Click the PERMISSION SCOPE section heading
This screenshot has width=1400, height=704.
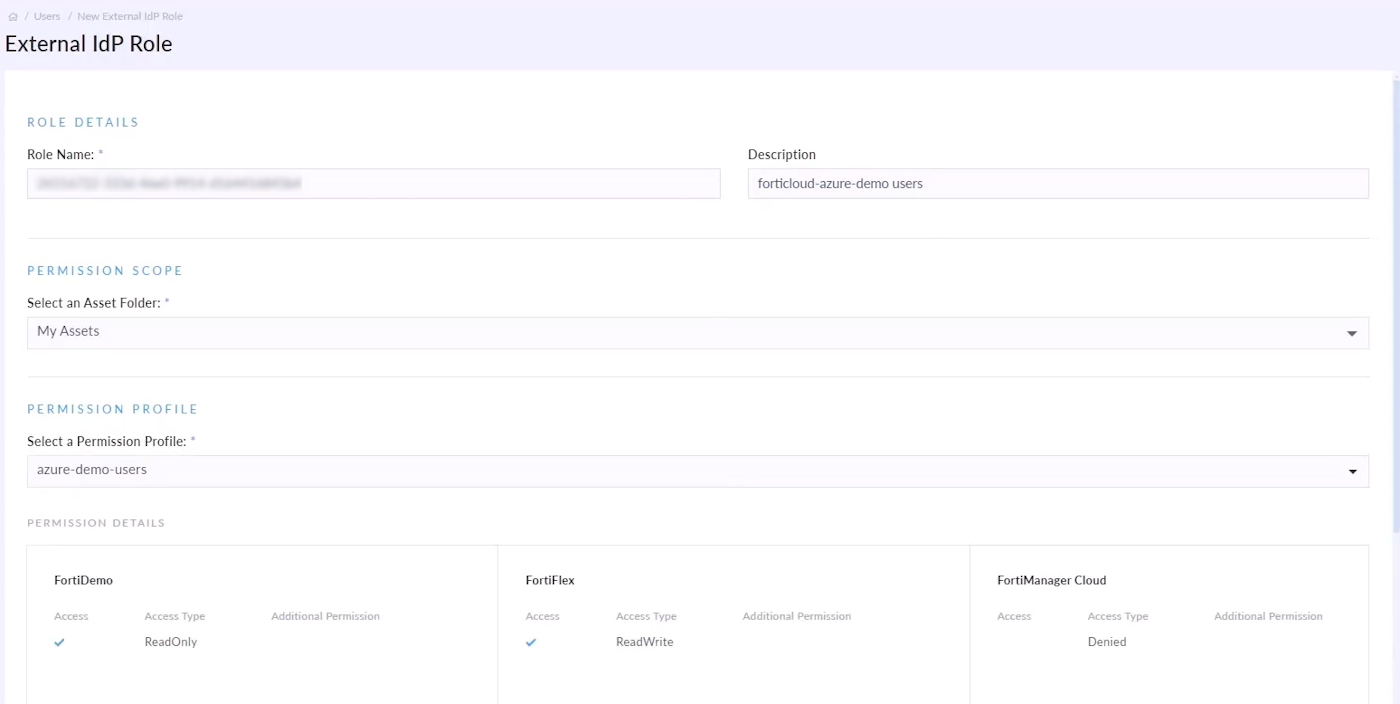tap(105, 270)
